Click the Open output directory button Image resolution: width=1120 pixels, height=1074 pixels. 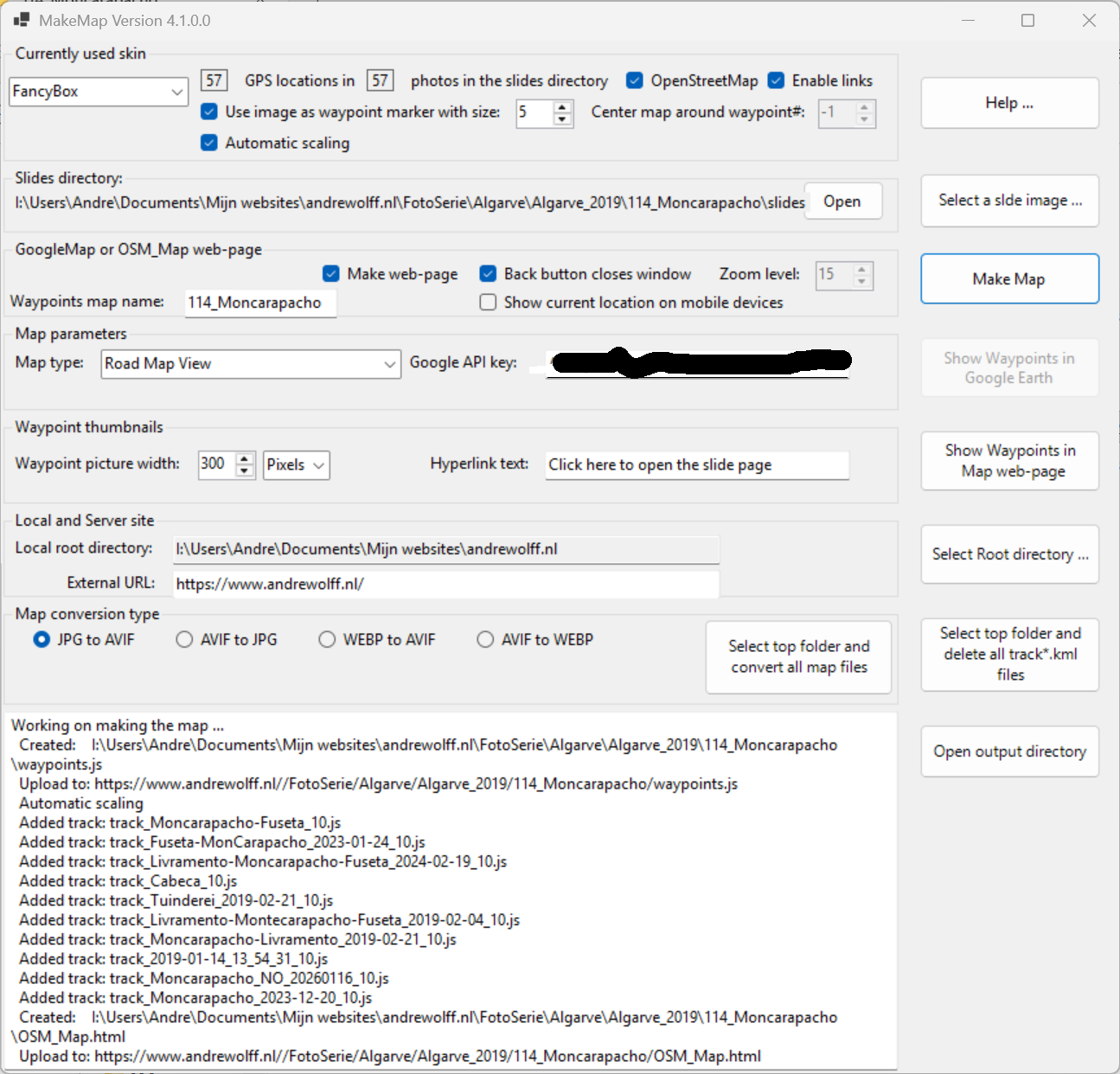[1009, 751]
